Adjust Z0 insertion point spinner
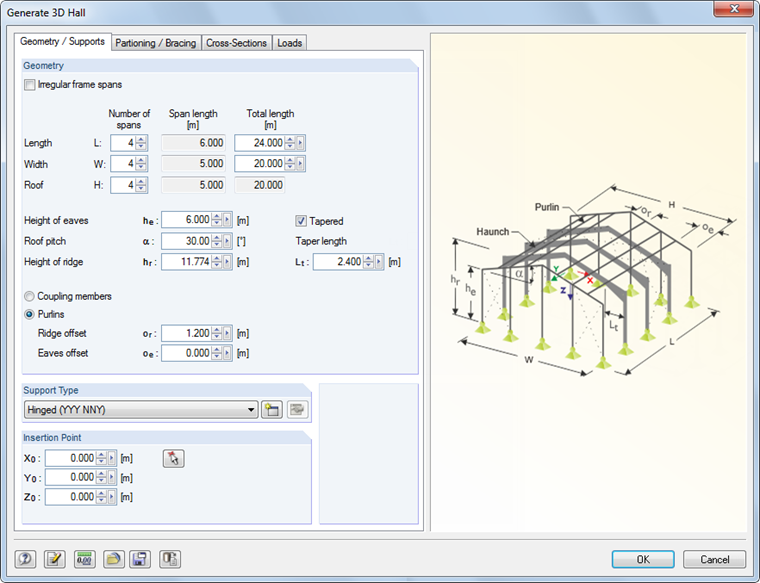The image size is (760, 583). (x=101, y=497)
